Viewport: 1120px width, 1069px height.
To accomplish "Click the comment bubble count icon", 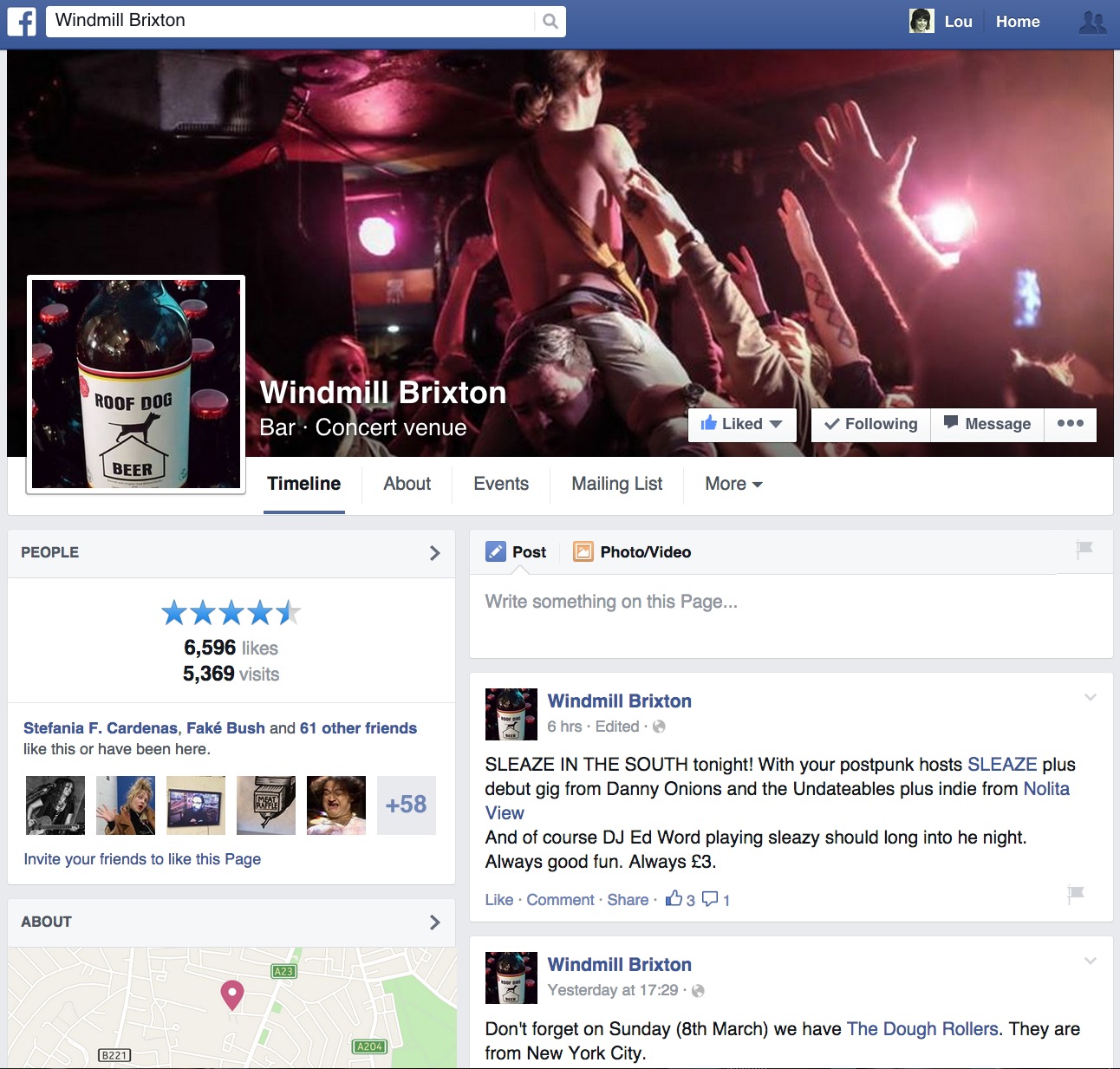I will 710,899.
